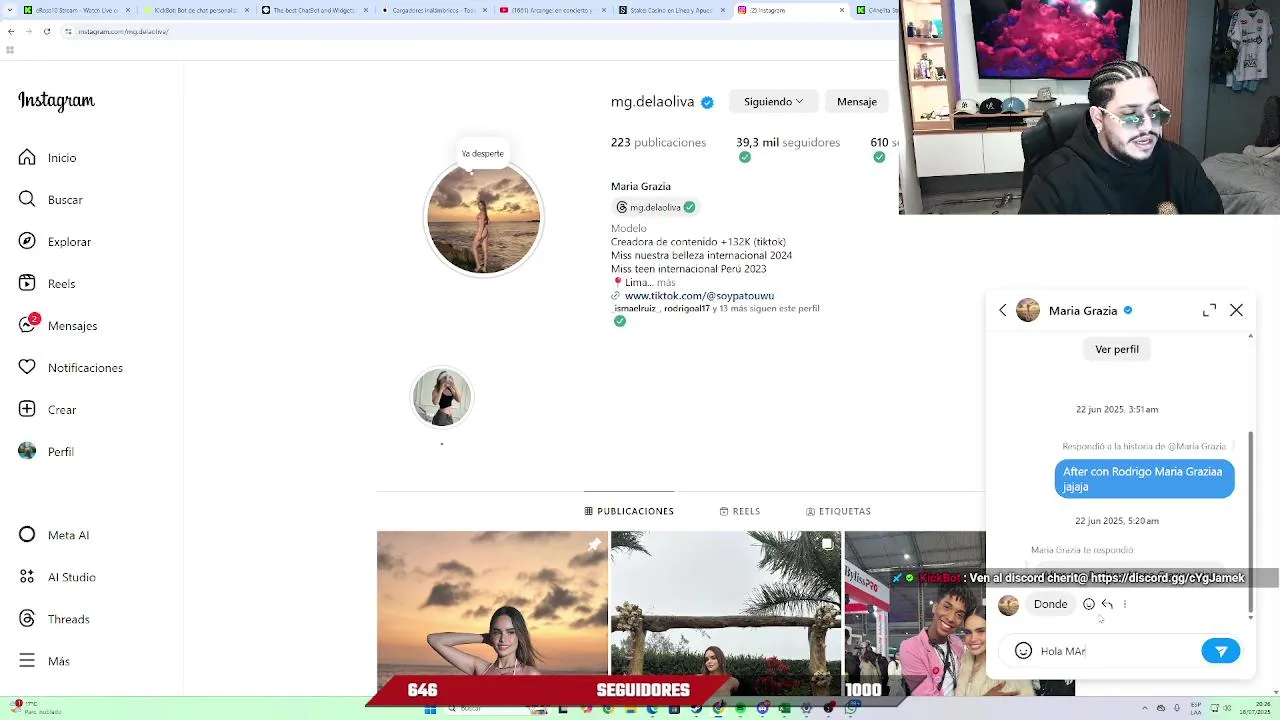The width and height of the screenshot is (1280, 720).
Task: Reload the page in browser
Action: pyautogui.click(x=46, y=31)
